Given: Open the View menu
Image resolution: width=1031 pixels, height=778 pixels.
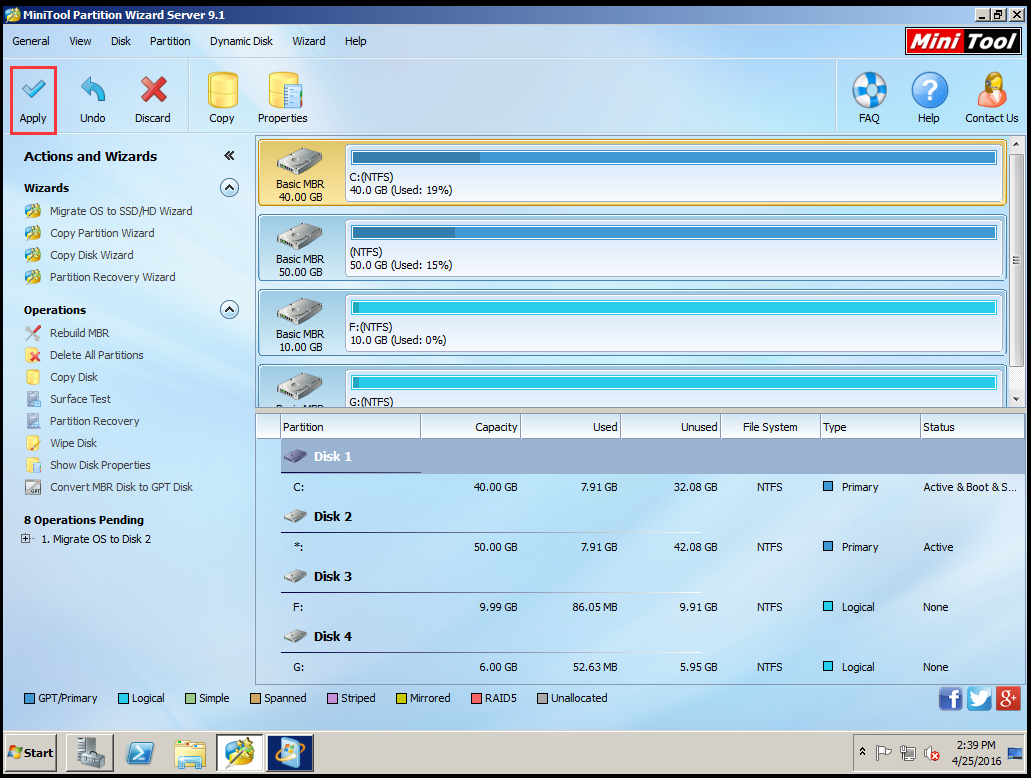Looking at the screenshot, I should coord(80,41).
